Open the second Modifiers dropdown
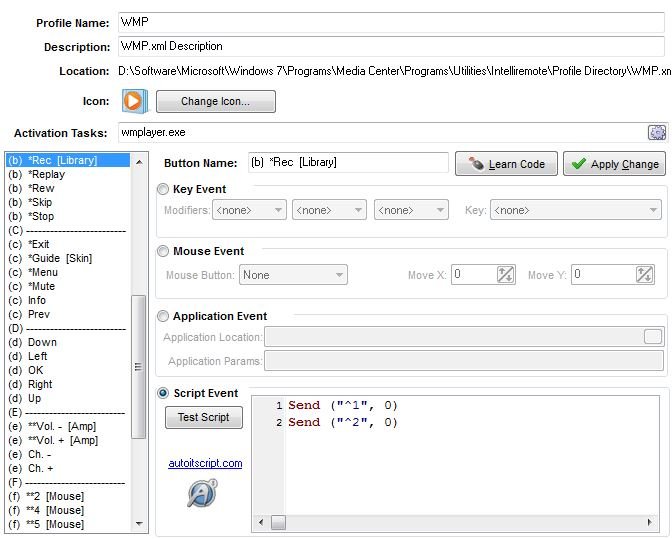 [329, 210]
